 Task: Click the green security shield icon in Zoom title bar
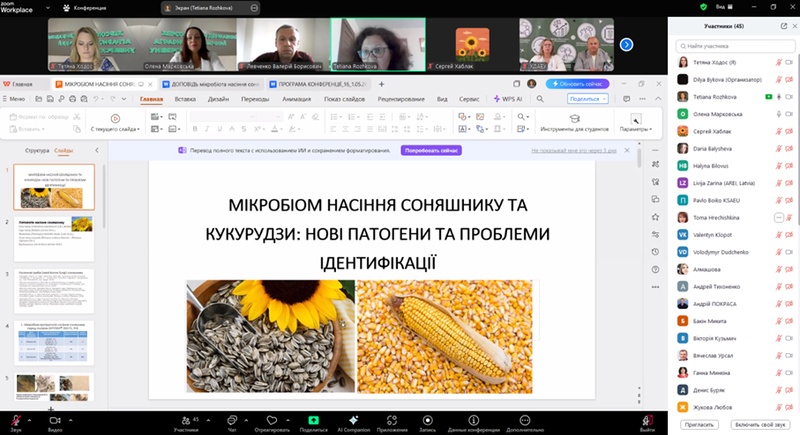tap(704, 7)
